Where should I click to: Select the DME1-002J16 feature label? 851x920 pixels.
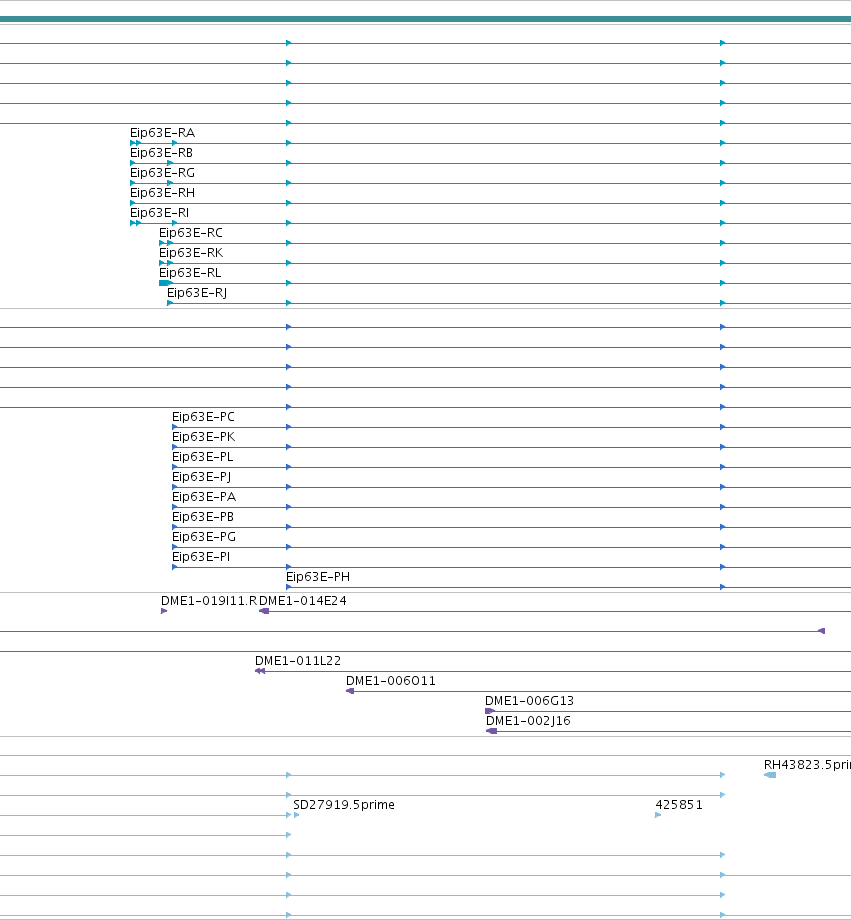pyautogui.click(x=528, y=721)
